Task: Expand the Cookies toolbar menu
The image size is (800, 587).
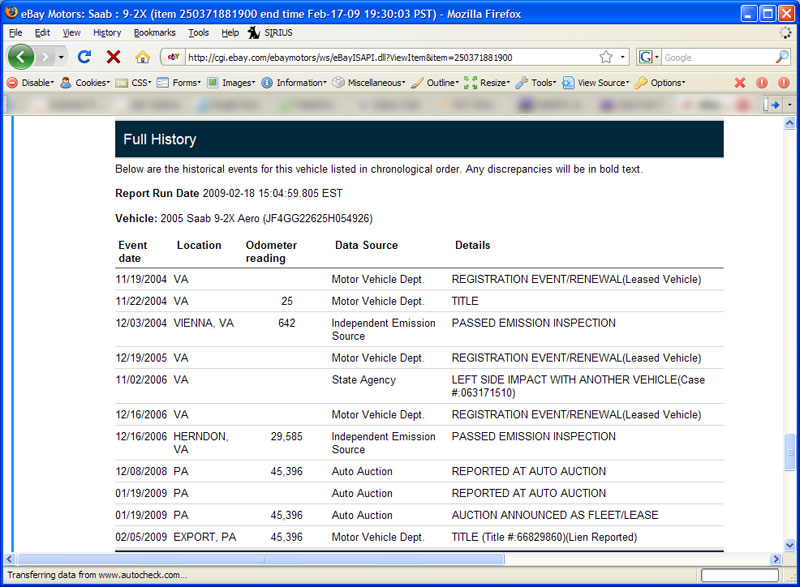Action: pos(85,83)
